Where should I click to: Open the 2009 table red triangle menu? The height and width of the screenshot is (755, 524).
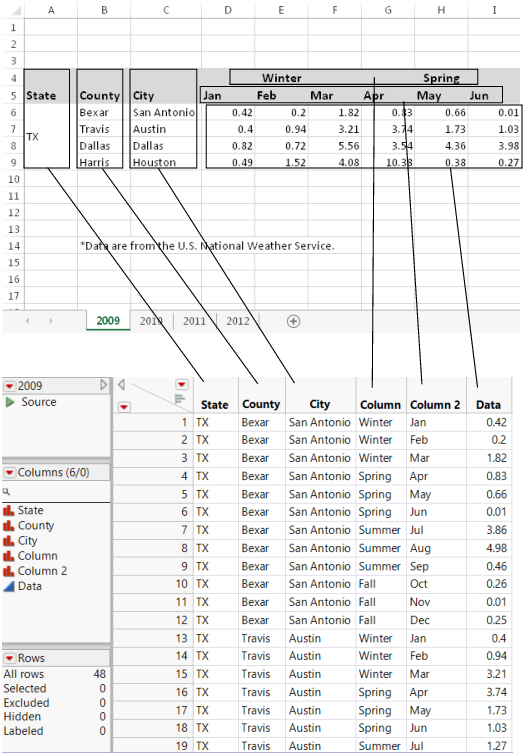coord(10,386)
